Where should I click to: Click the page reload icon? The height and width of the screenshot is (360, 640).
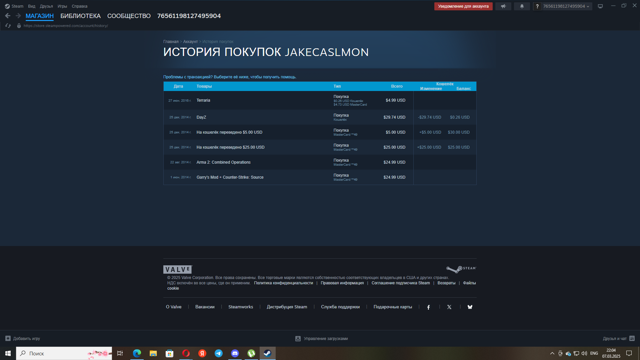coord(8,26)
